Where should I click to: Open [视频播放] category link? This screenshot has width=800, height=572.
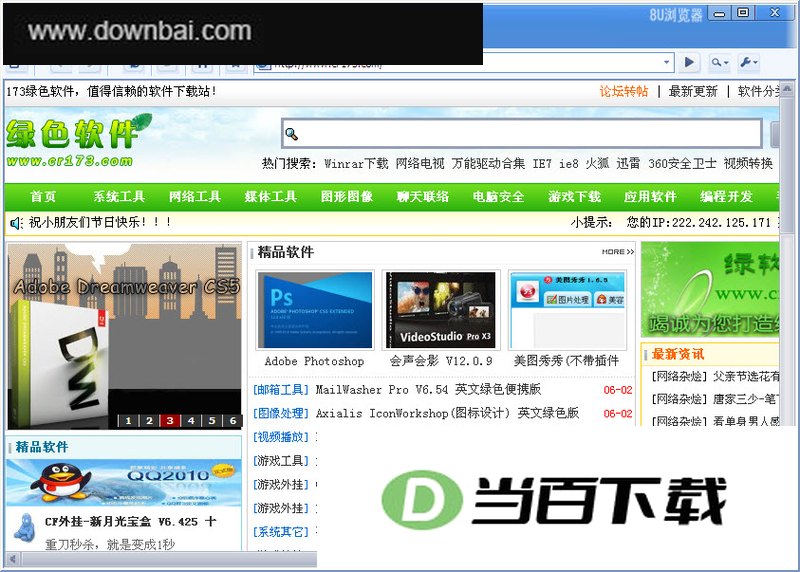pos(281,437)
